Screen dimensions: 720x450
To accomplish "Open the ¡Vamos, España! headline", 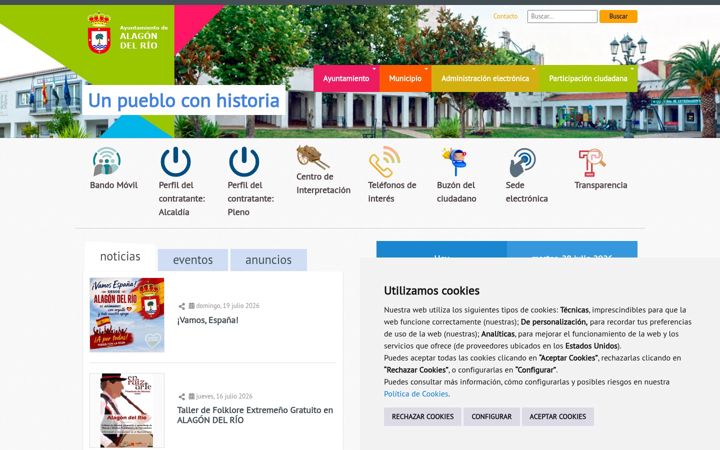I will 208,320.
